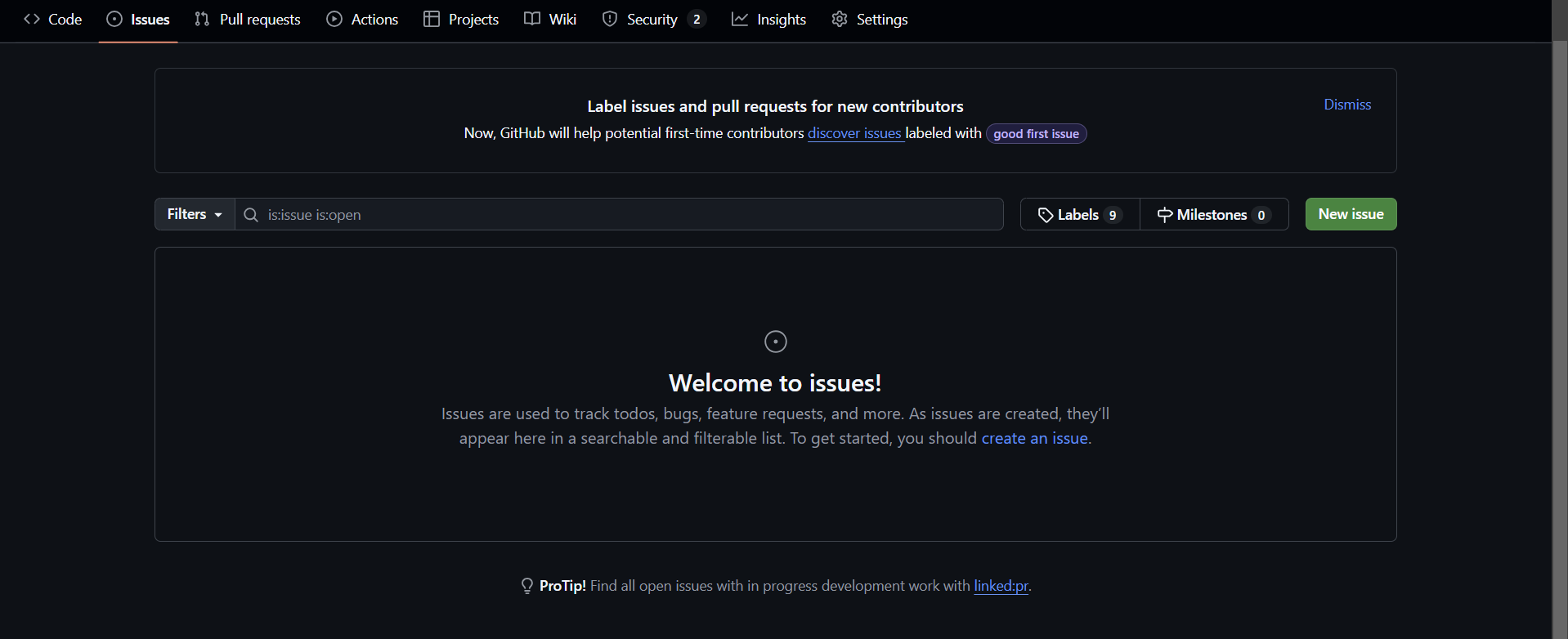
Task: Open repository Settings gear tab
Action: click(870, 19)
